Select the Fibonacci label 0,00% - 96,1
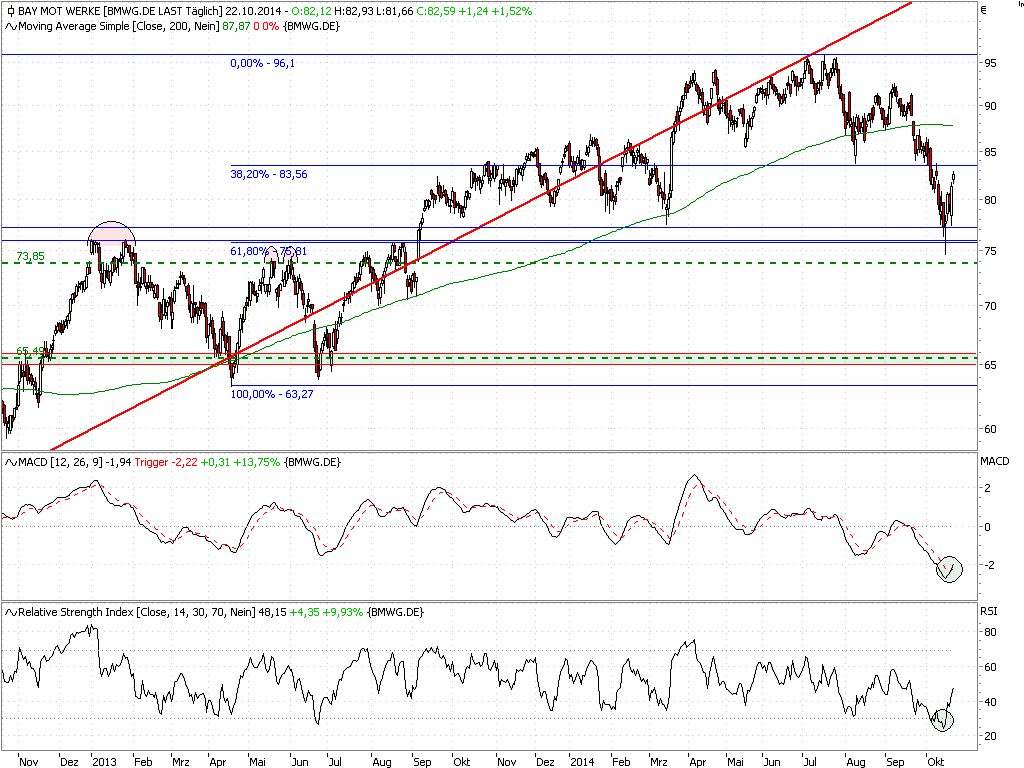The width and height of the screenshot is (1024, 768). 263,63
